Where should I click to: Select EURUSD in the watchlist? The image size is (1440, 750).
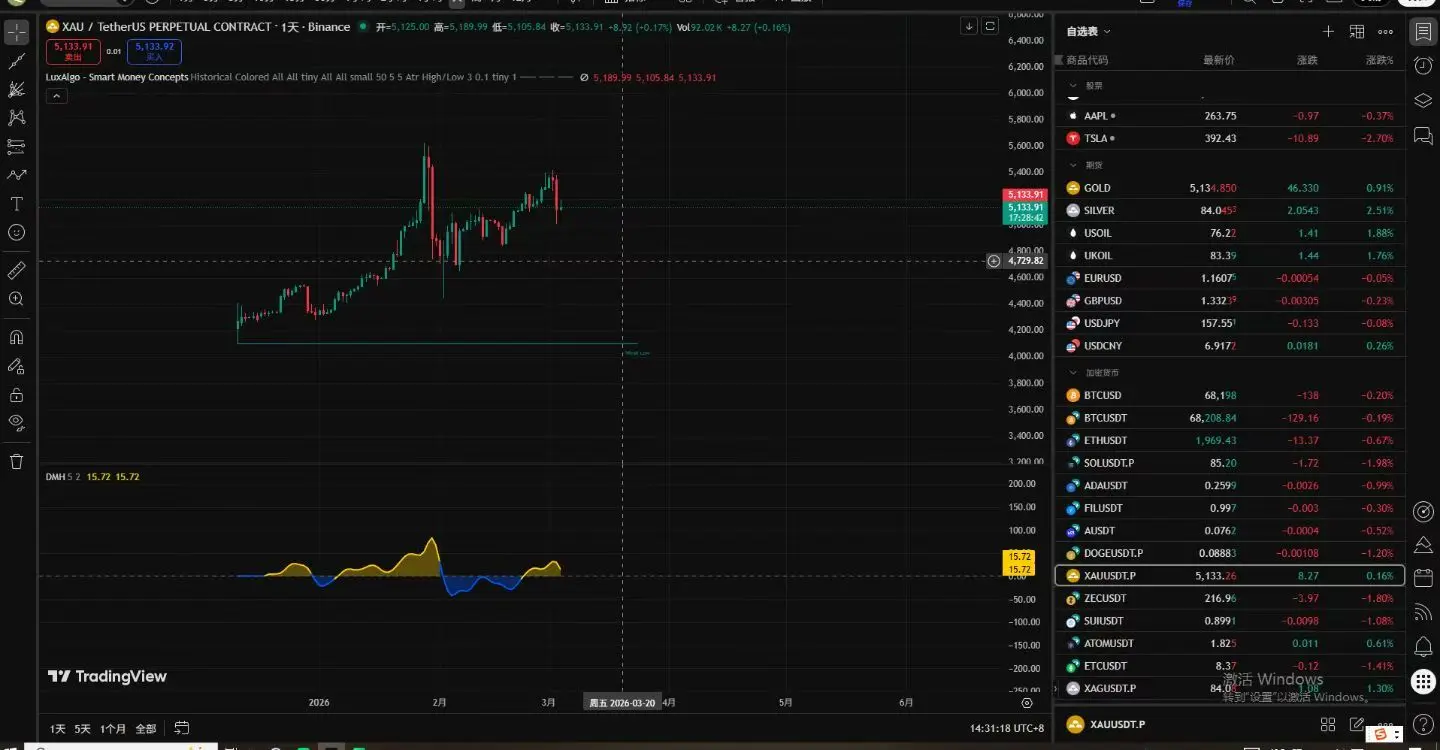pyautogui.click(x=1230, y=278)
